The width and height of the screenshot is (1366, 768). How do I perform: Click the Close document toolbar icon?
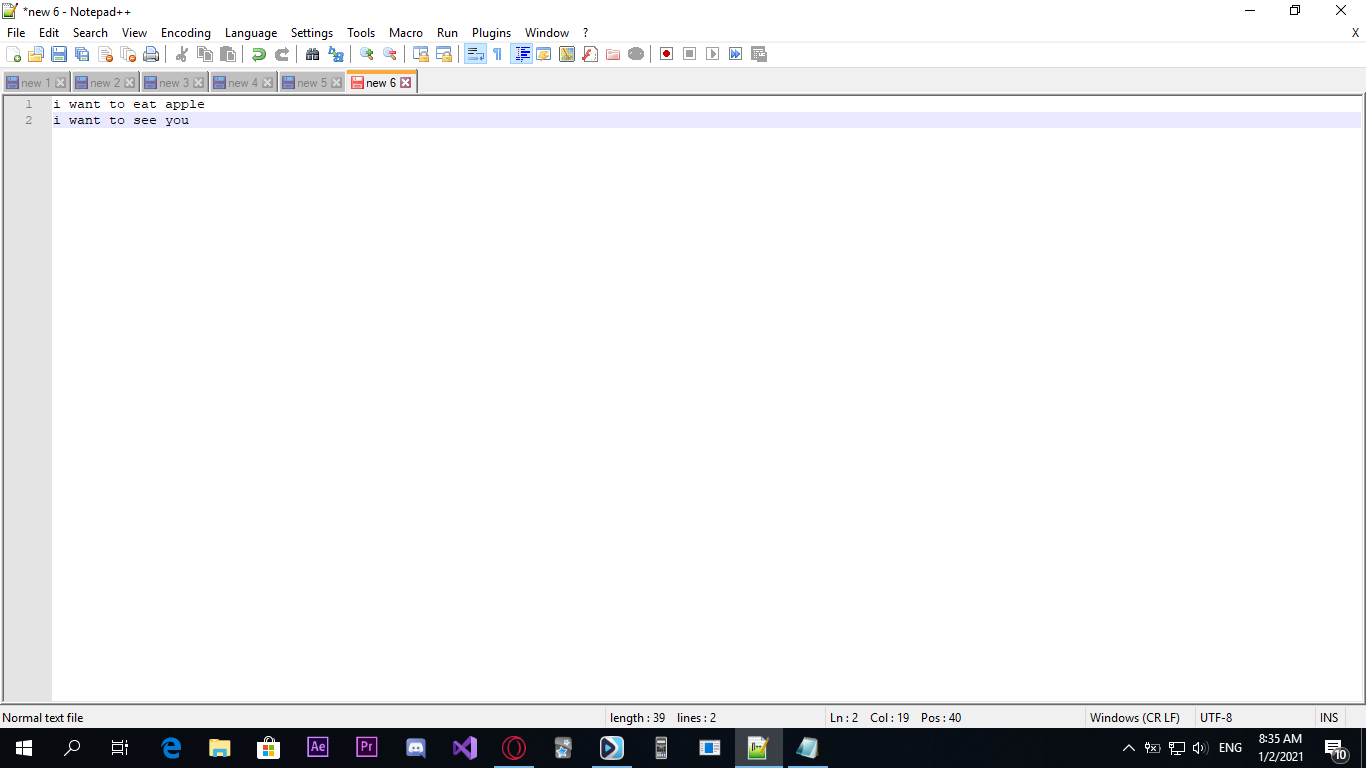[x=105, y=54]
